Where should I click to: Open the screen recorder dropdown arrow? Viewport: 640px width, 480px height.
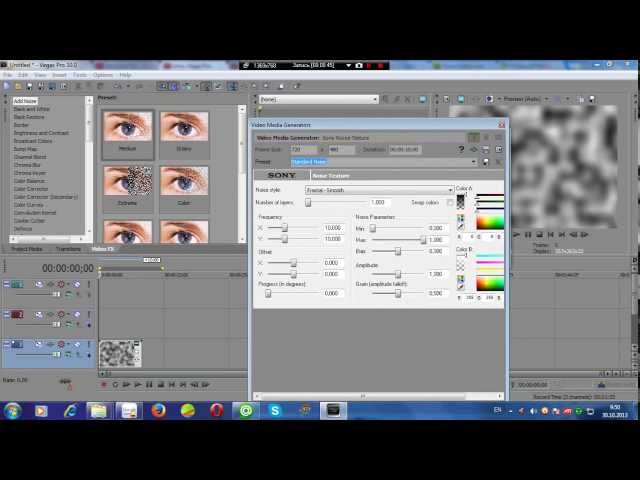[349, 65]
